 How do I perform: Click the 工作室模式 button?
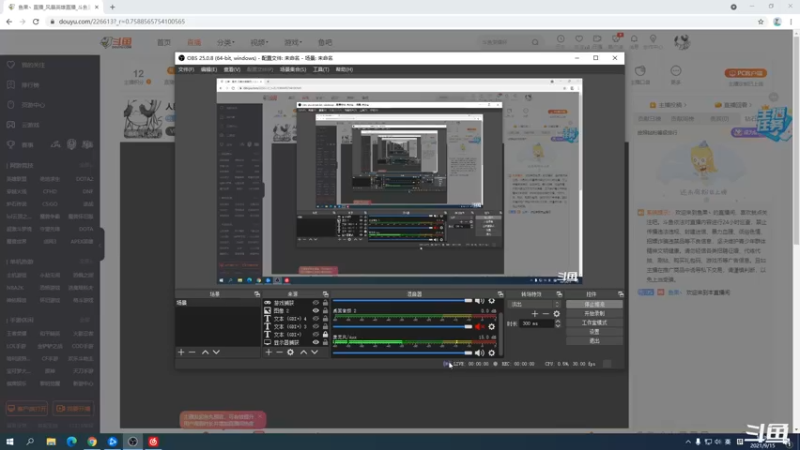[594, 322]
